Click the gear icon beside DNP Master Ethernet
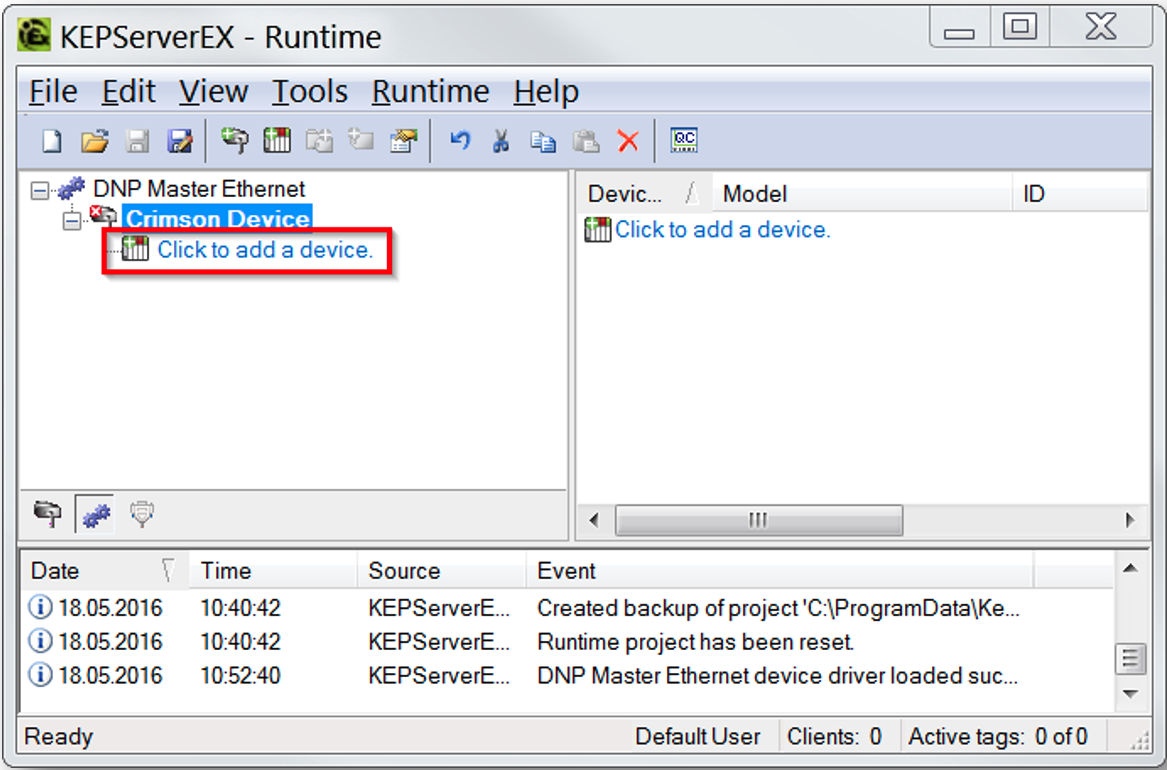Image resolution: width=1167 pixels, height=770 pixels. click(71, 188)
